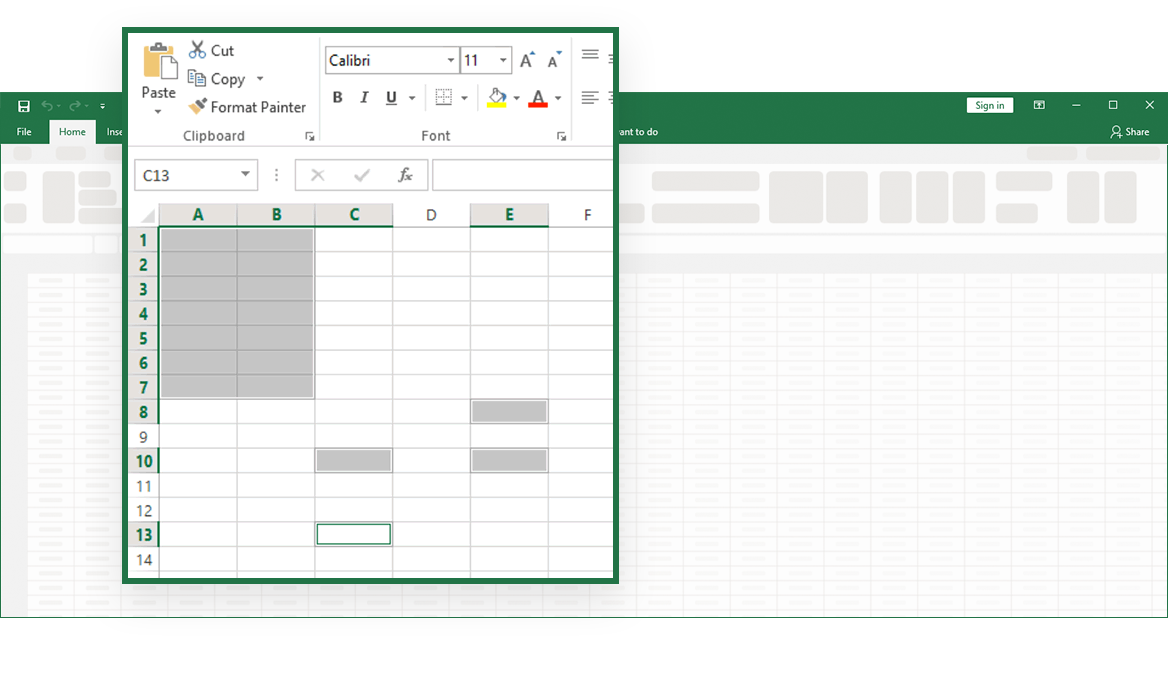Click the Increase Font Size icon
Screen dimensions: 1168x674
point(527,61)
